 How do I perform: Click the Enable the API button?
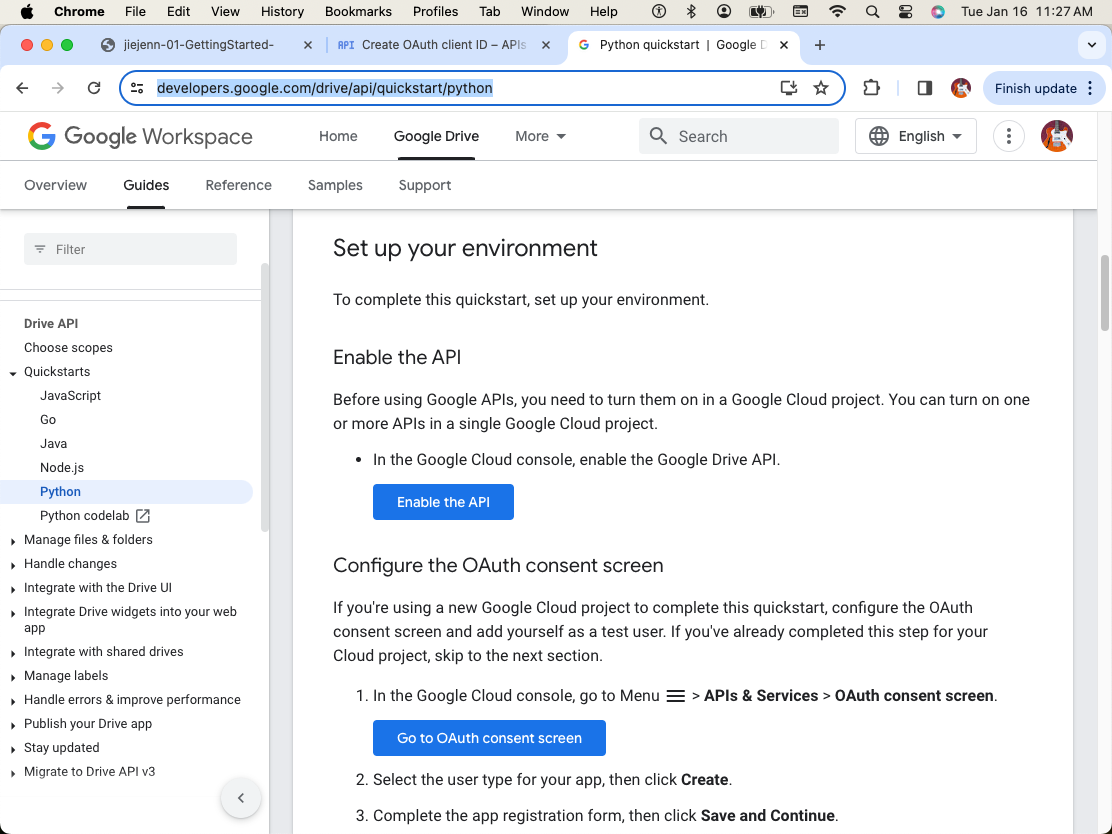pyautogui.click(x=443, y=502)
